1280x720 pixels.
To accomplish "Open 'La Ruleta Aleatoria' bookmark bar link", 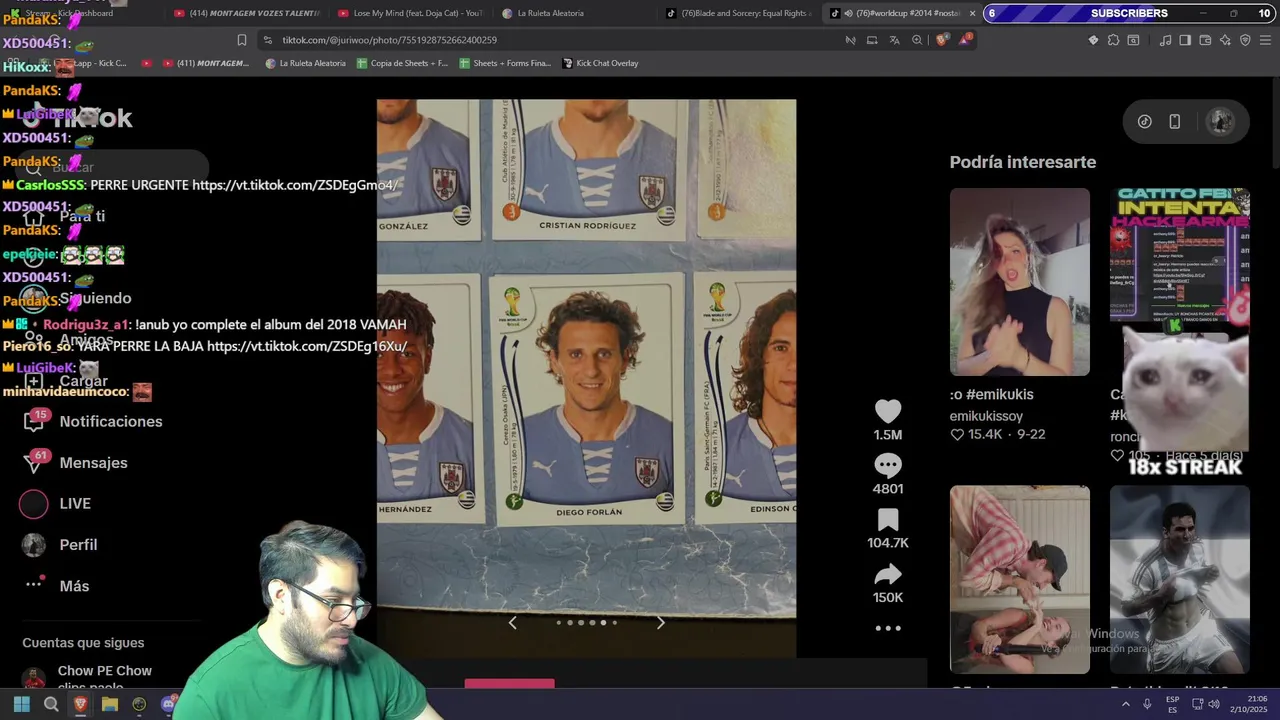I will [305, 63].
